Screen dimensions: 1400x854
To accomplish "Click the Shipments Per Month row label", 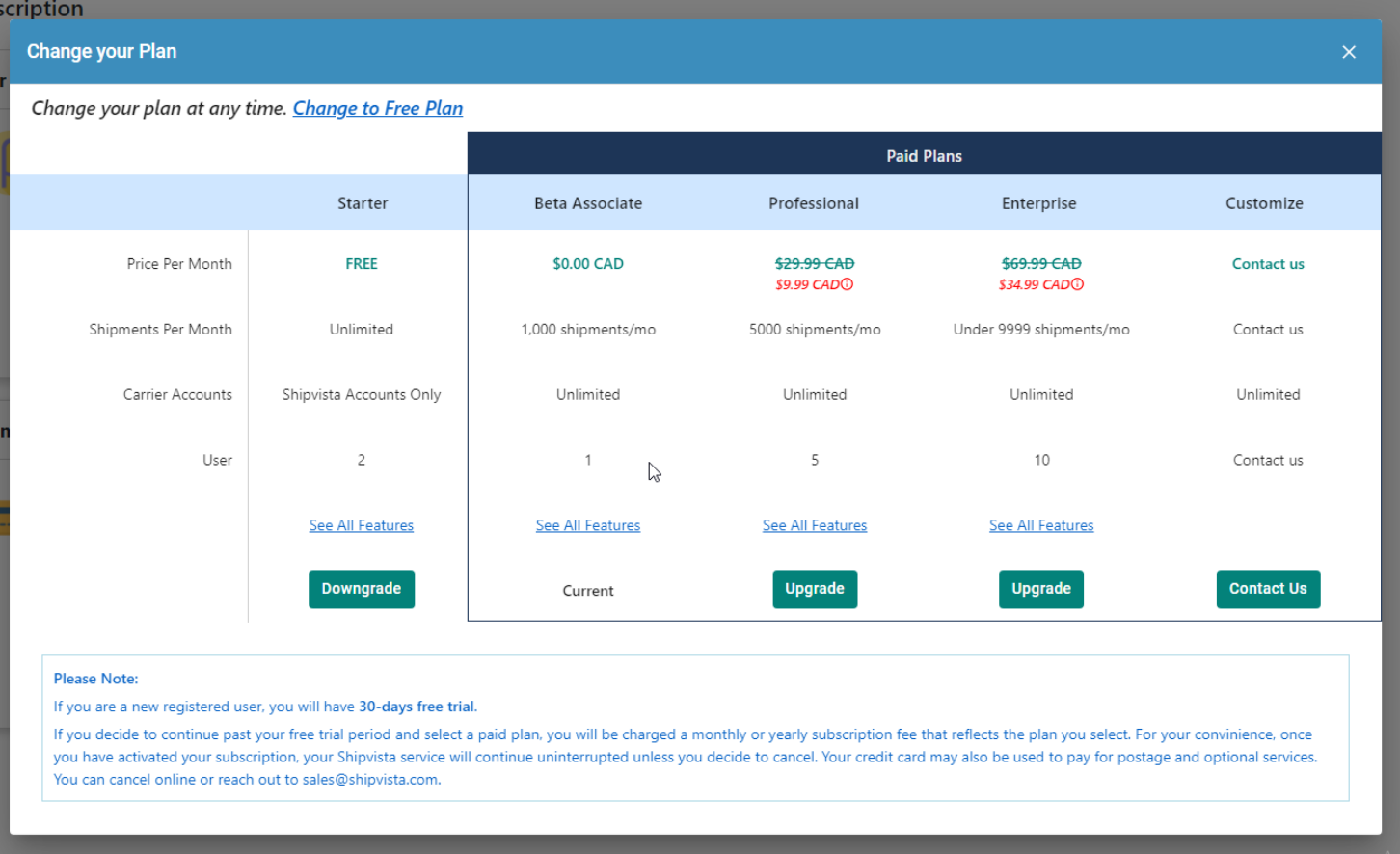I will pos(160,330).
